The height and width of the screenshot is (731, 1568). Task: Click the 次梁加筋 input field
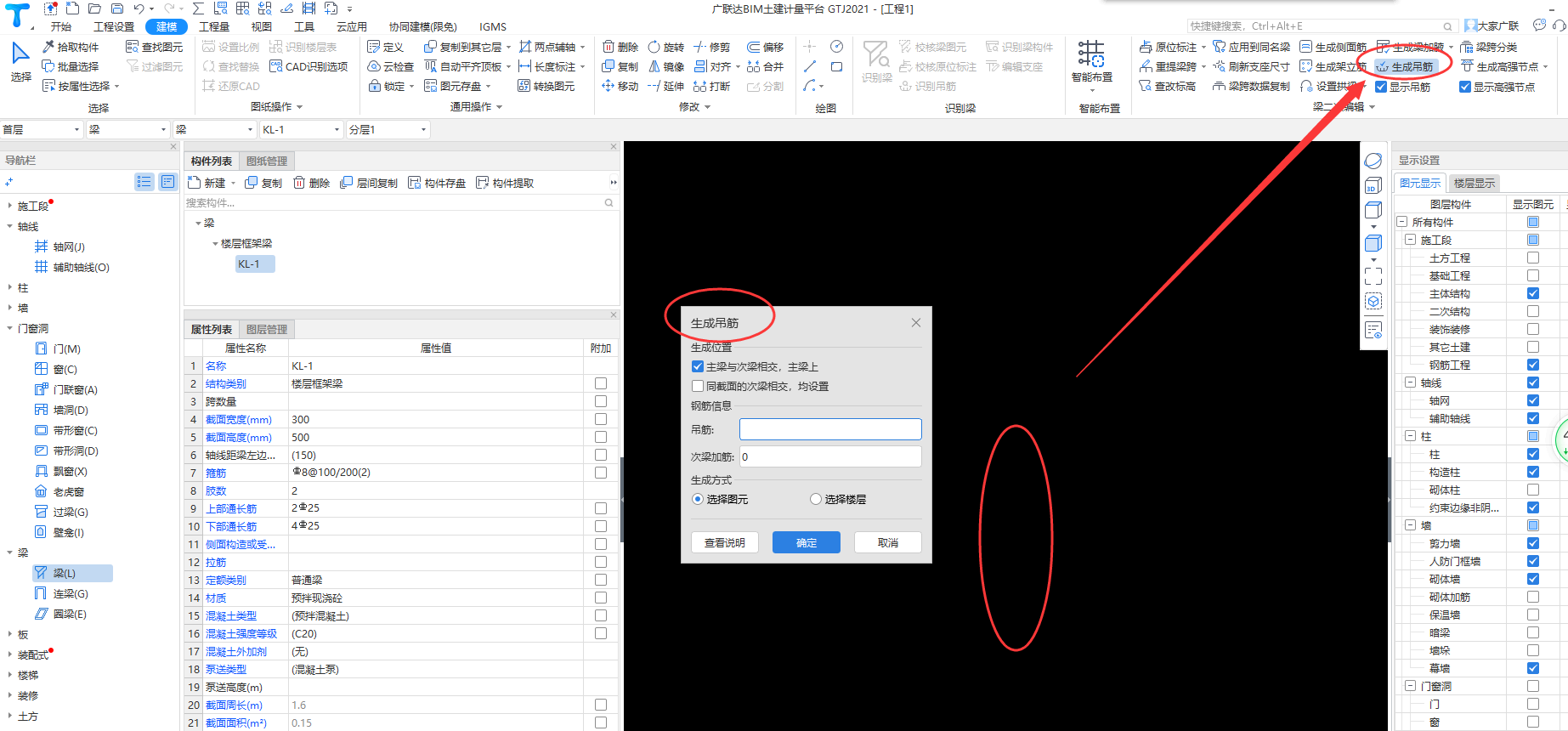point(830,456)
